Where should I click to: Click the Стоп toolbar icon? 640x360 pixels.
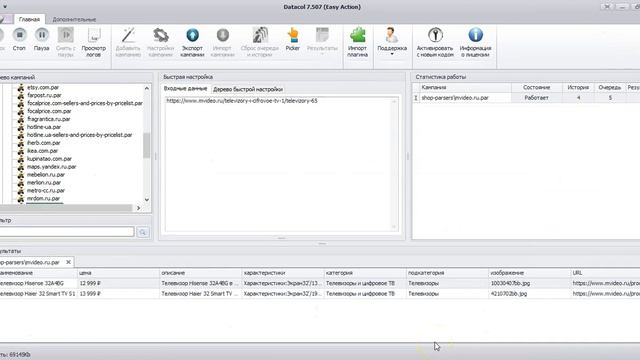pos(19,36)
